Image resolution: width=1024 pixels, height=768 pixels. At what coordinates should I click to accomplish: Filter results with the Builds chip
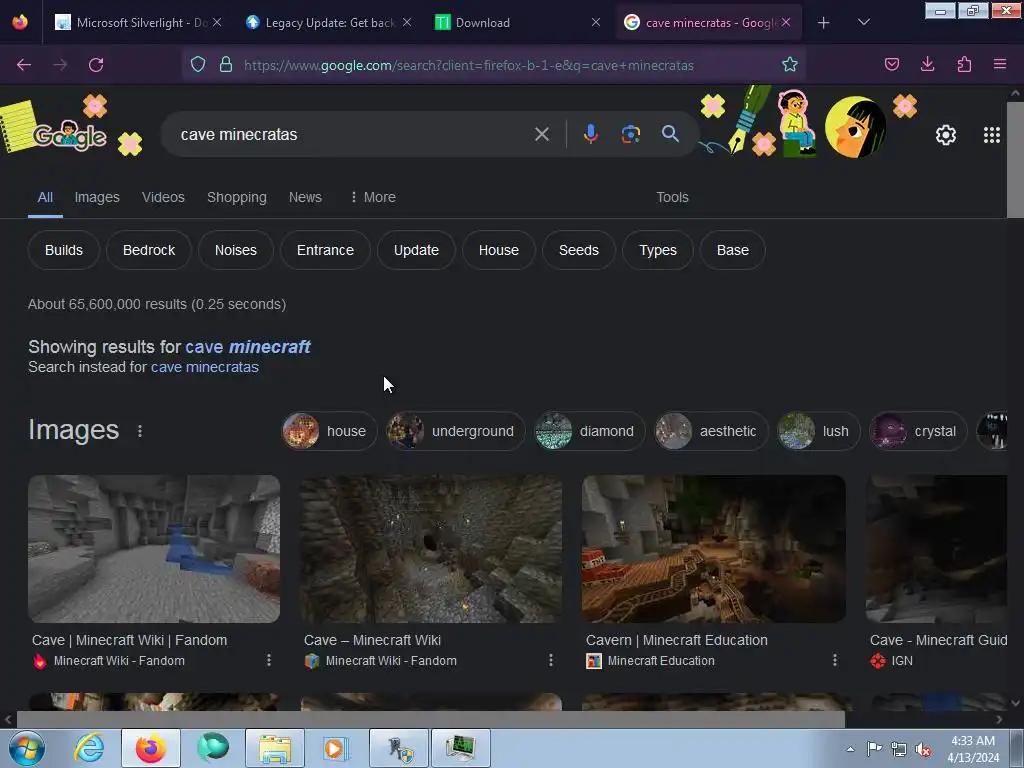(x=63, y=250)
